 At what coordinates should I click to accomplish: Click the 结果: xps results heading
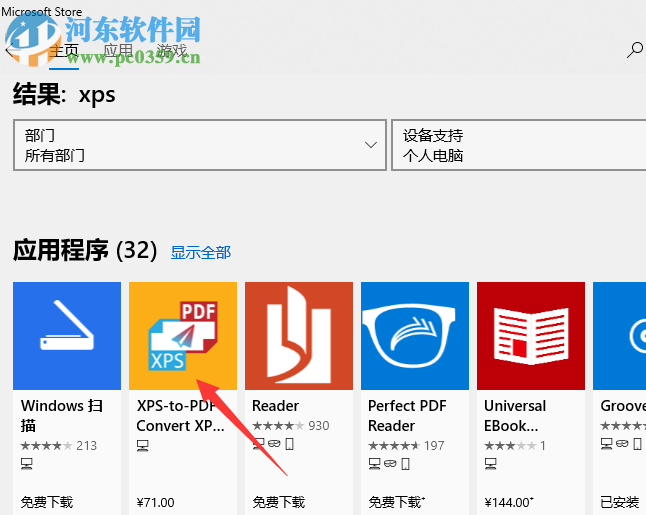pyautogui.click(x=64, y=94)
